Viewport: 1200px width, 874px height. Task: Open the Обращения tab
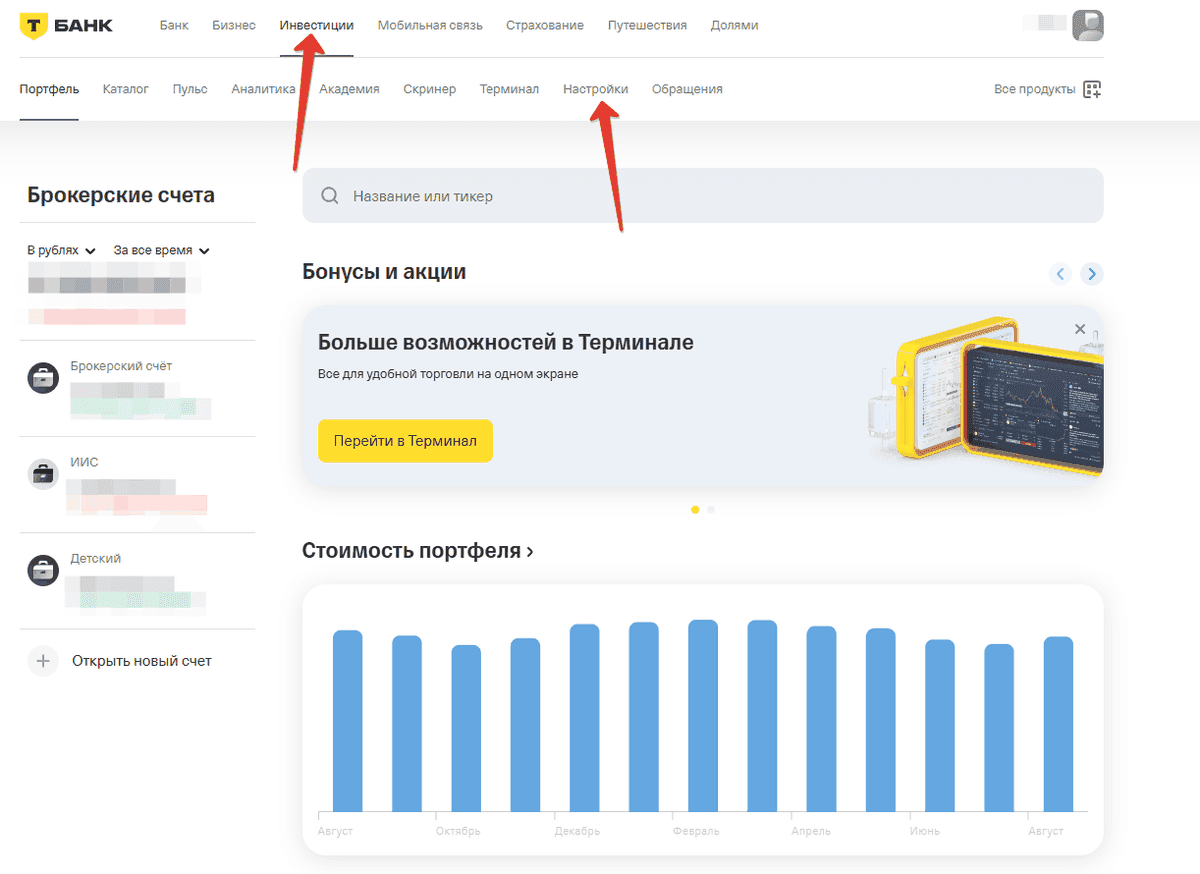(687, 89)
